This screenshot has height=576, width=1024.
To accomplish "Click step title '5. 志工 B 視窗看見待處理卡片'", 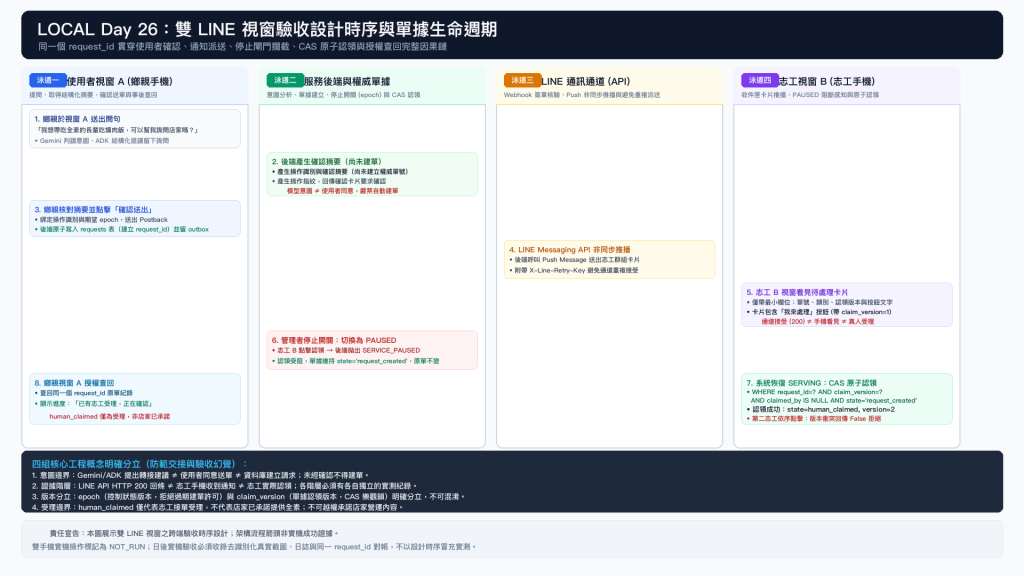I will (x=797, y=293).
